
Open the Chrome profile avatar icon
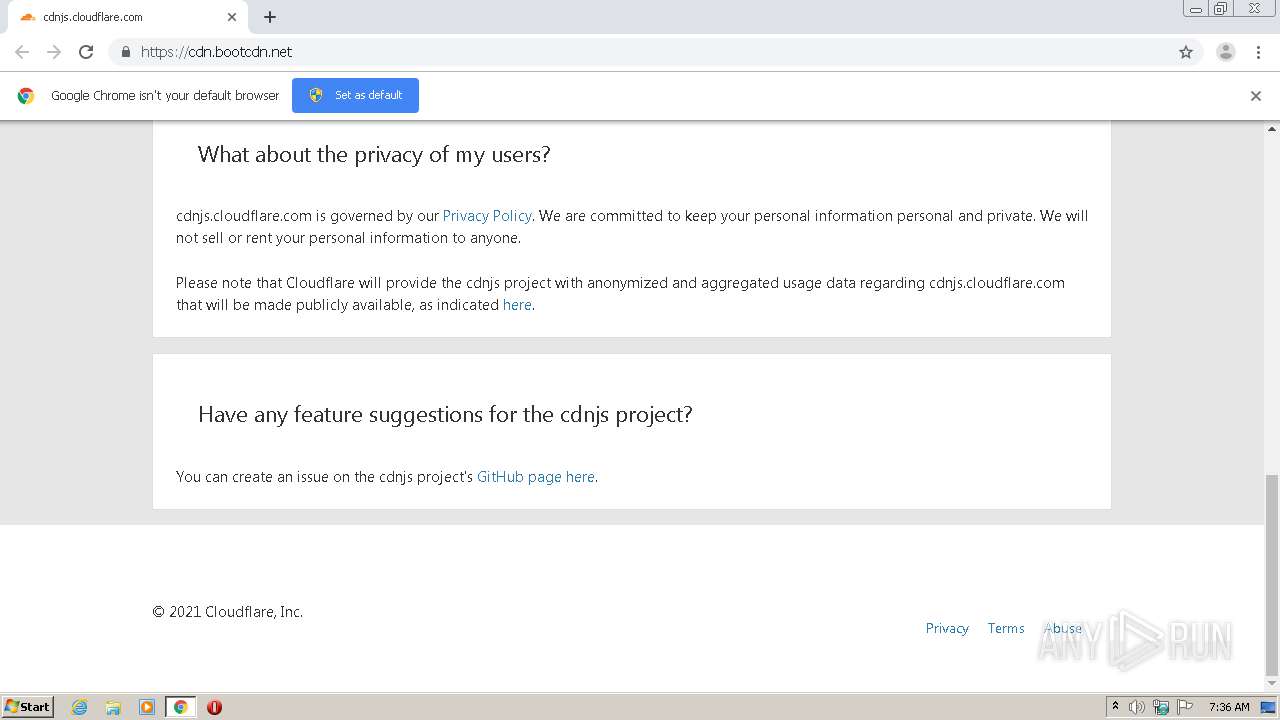[x=1226, y=52]
